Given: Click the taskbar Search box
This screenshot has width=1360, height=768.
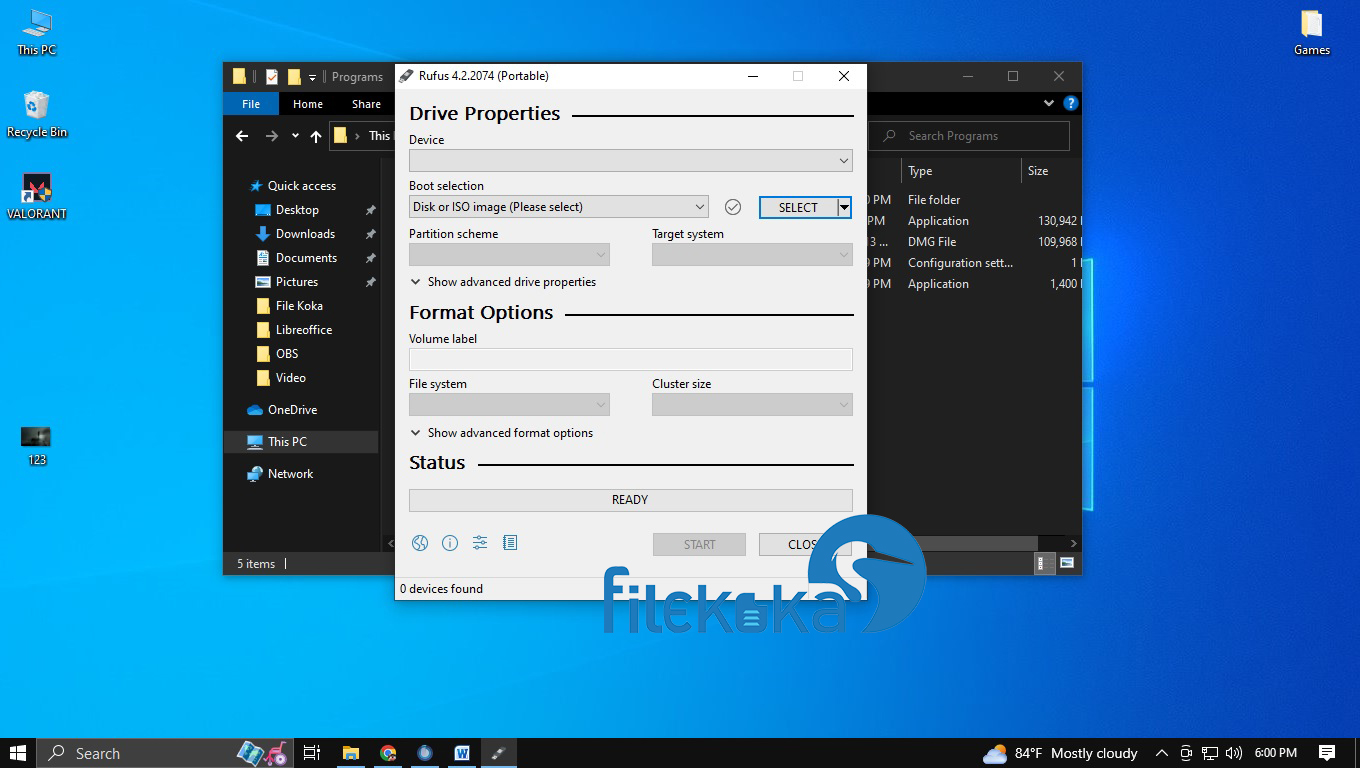Looking at the screenshot, I should coord(165,753).
